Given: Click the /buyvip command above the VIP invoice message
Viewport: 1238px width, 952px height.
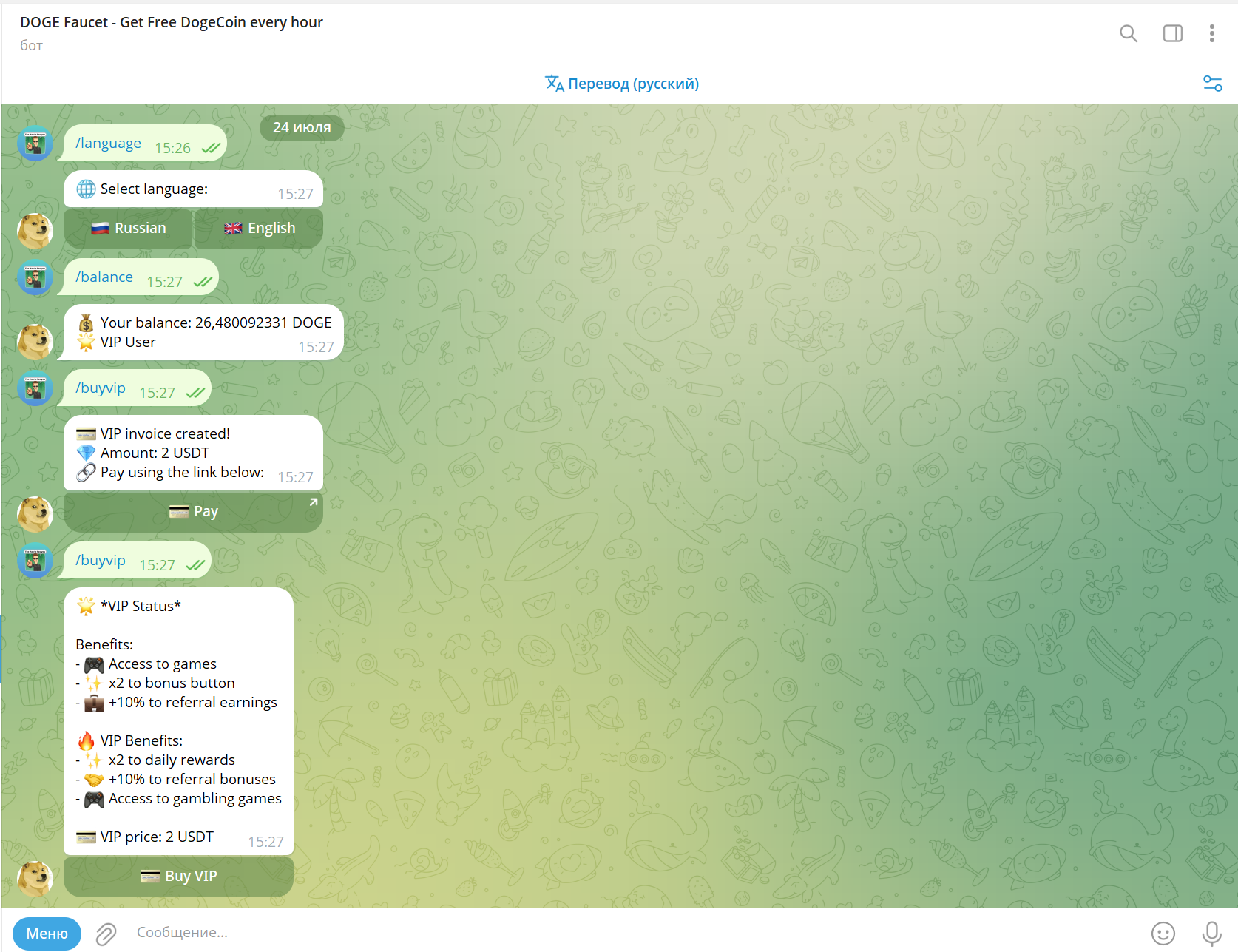Looking at the screenshot, I should click(x=101, y=388).
